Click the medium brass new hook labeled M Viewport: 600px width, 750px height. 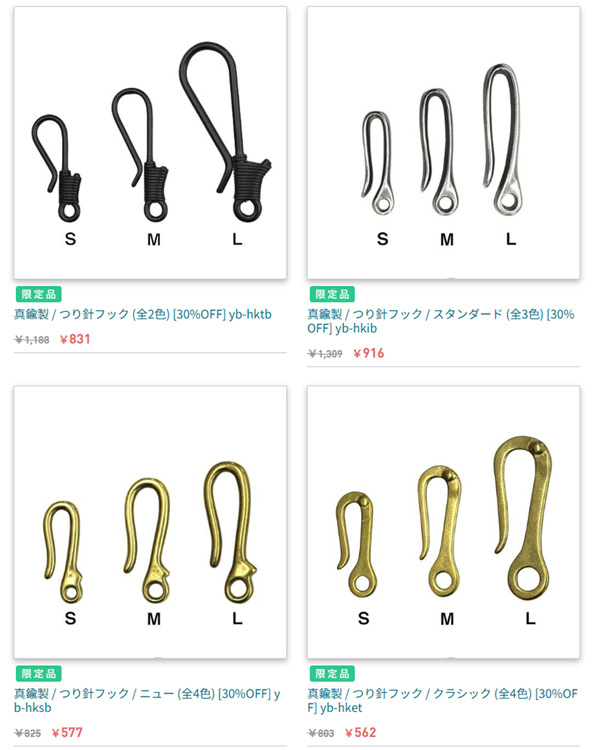click(147, 540)
